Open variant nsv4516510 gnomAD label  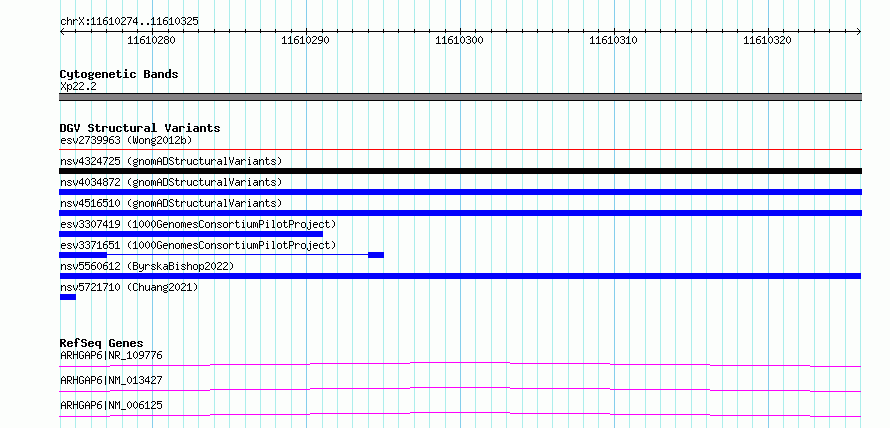click(x=171, y=203)
